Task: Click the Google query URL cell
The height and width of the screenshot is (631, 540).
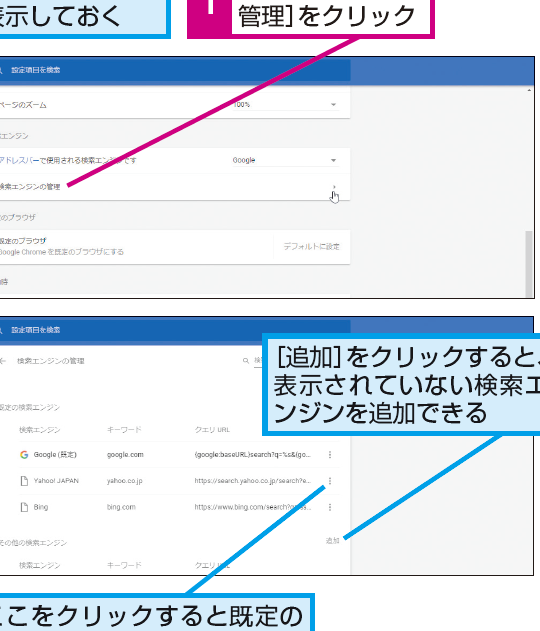Action: pyautogui.click(x=253, y=455)
